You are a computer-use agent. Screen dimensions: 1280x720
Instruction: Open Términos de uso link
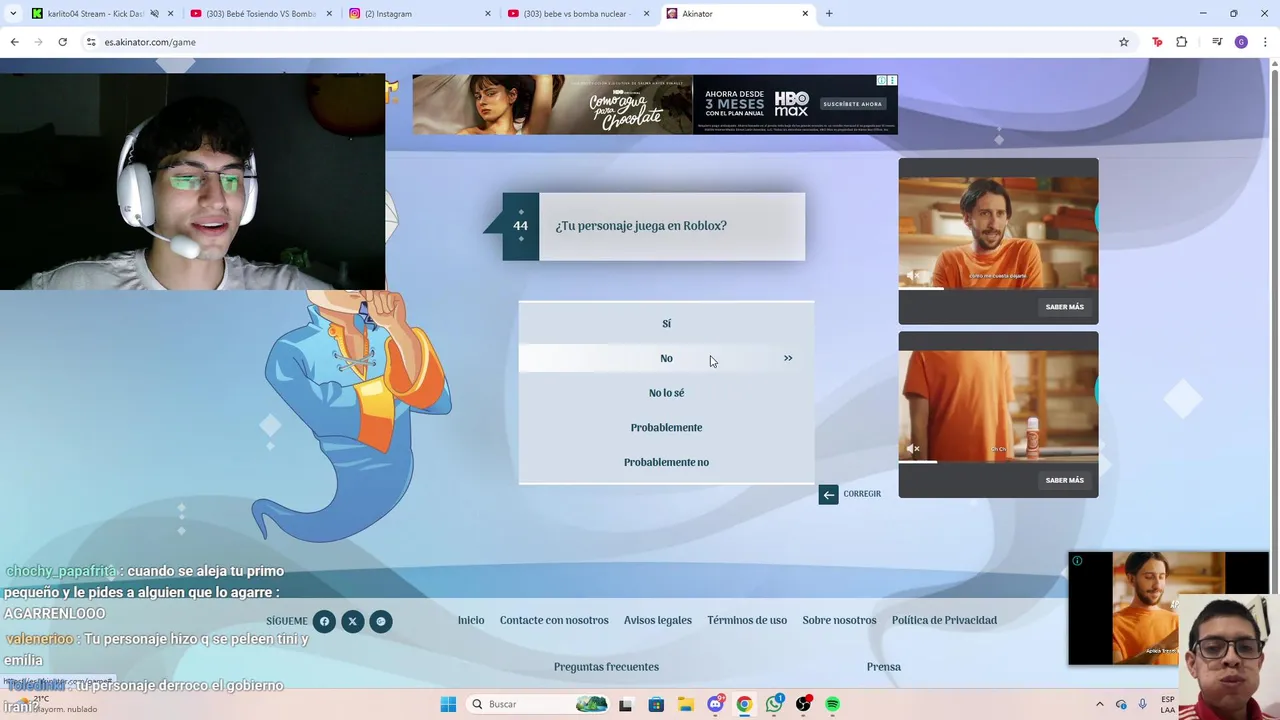point(747,620)
